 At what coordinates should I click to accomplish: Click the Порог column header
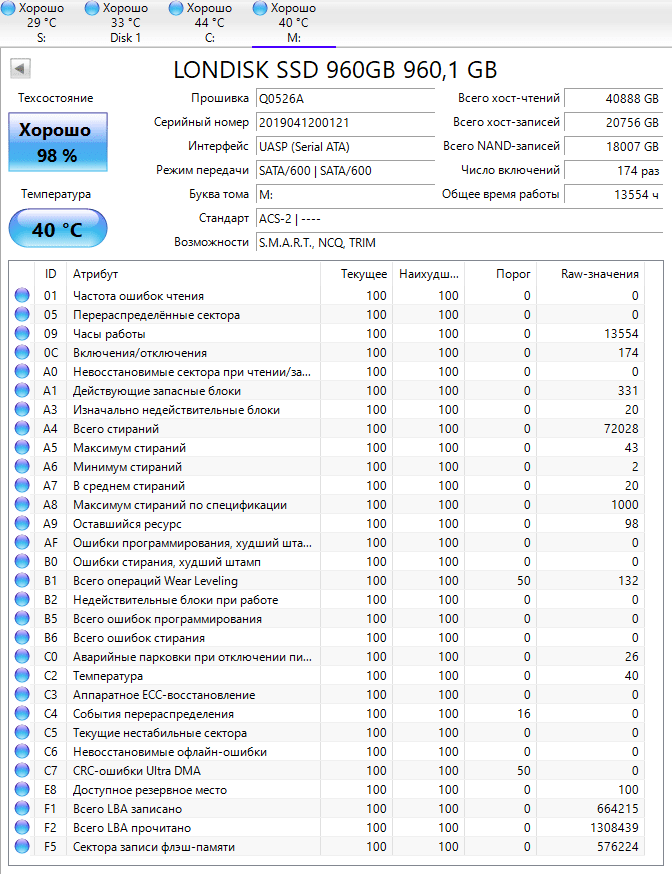(500, 274)
